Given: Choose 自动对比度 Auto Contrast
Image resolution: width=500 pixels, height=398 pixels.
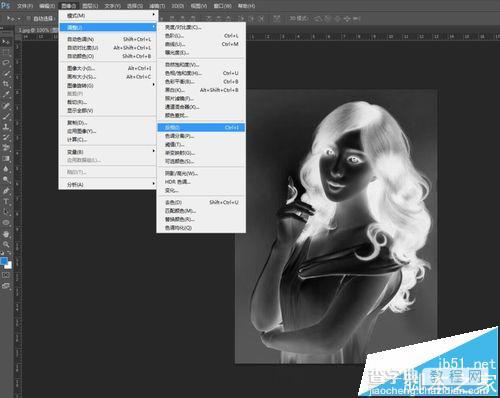Looking at the screenshot, I should click(108, 48).
